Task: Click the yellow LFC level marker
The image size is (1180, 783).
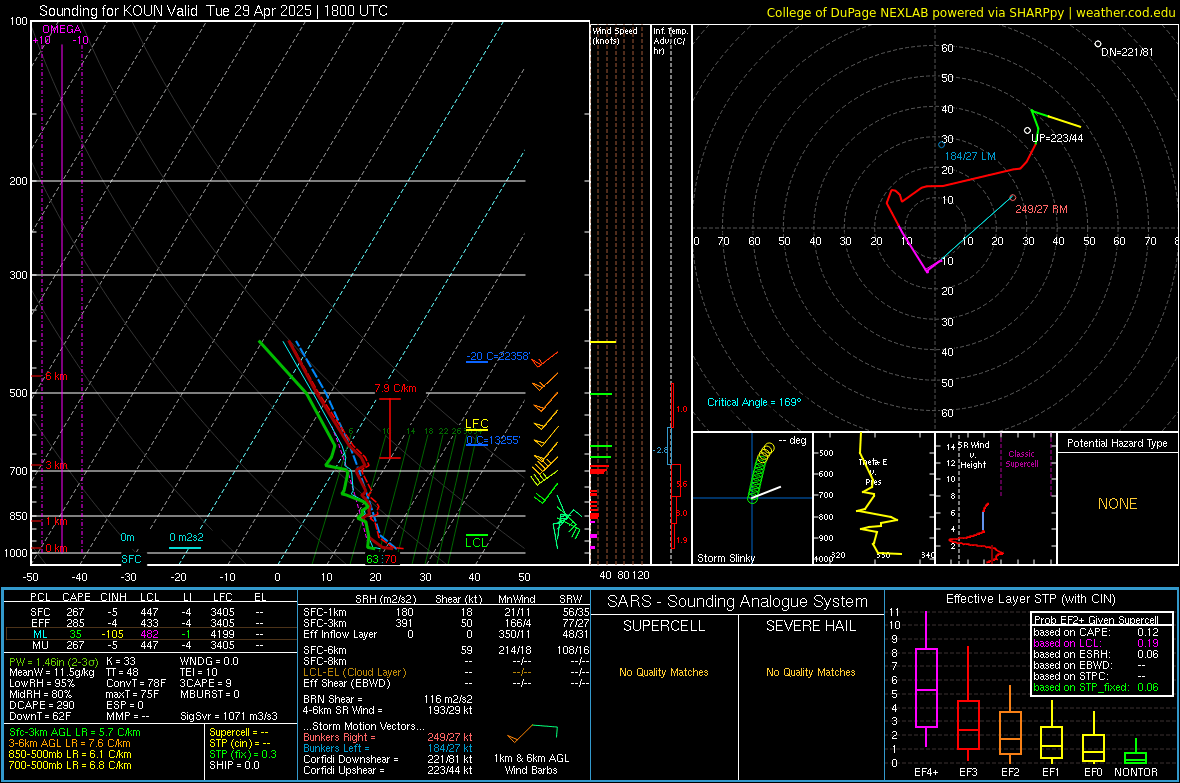Action: point(476,425)
